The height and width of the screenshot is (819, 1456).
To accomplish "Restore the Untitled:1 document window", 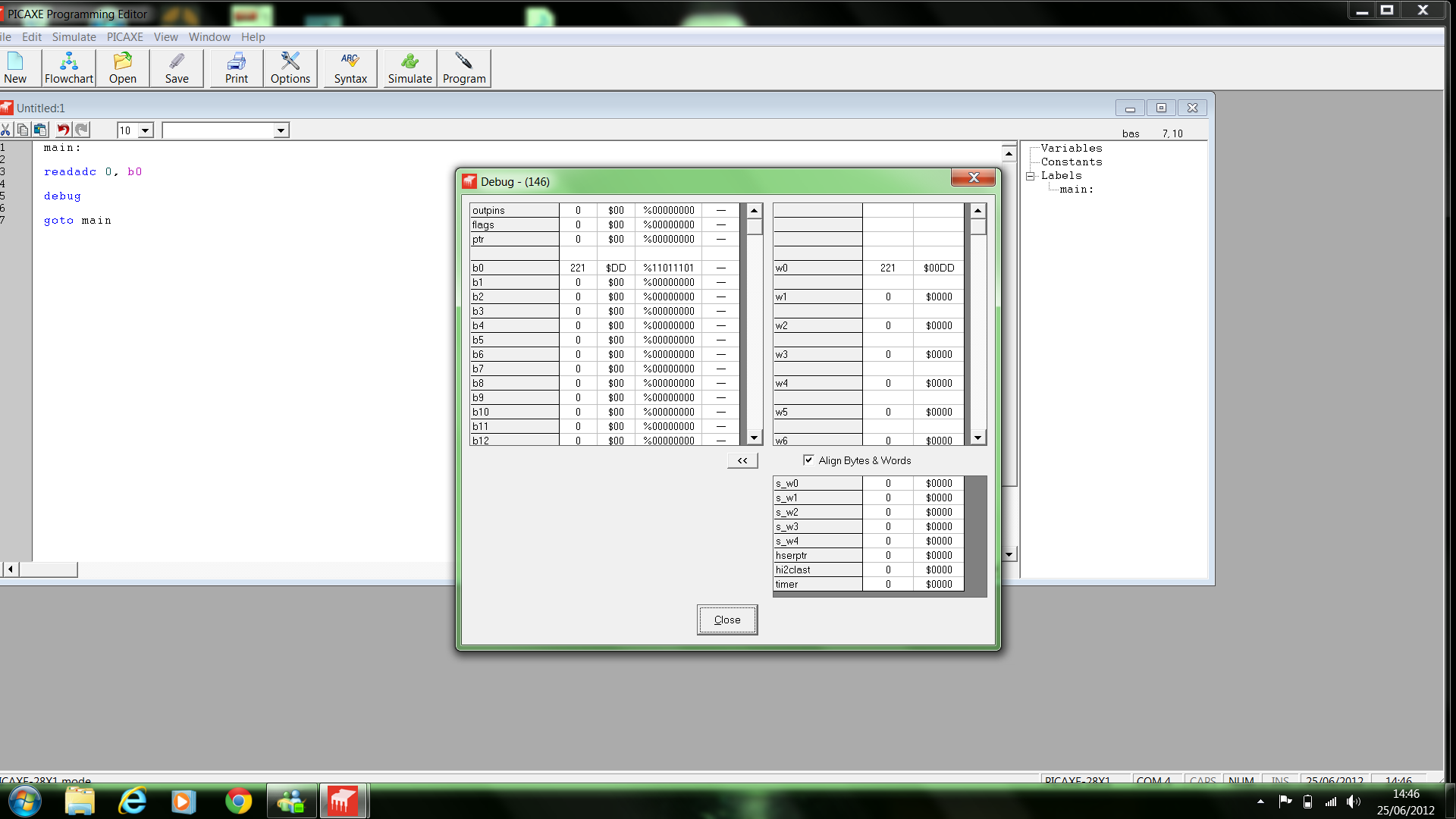I will coord(1161,108).
